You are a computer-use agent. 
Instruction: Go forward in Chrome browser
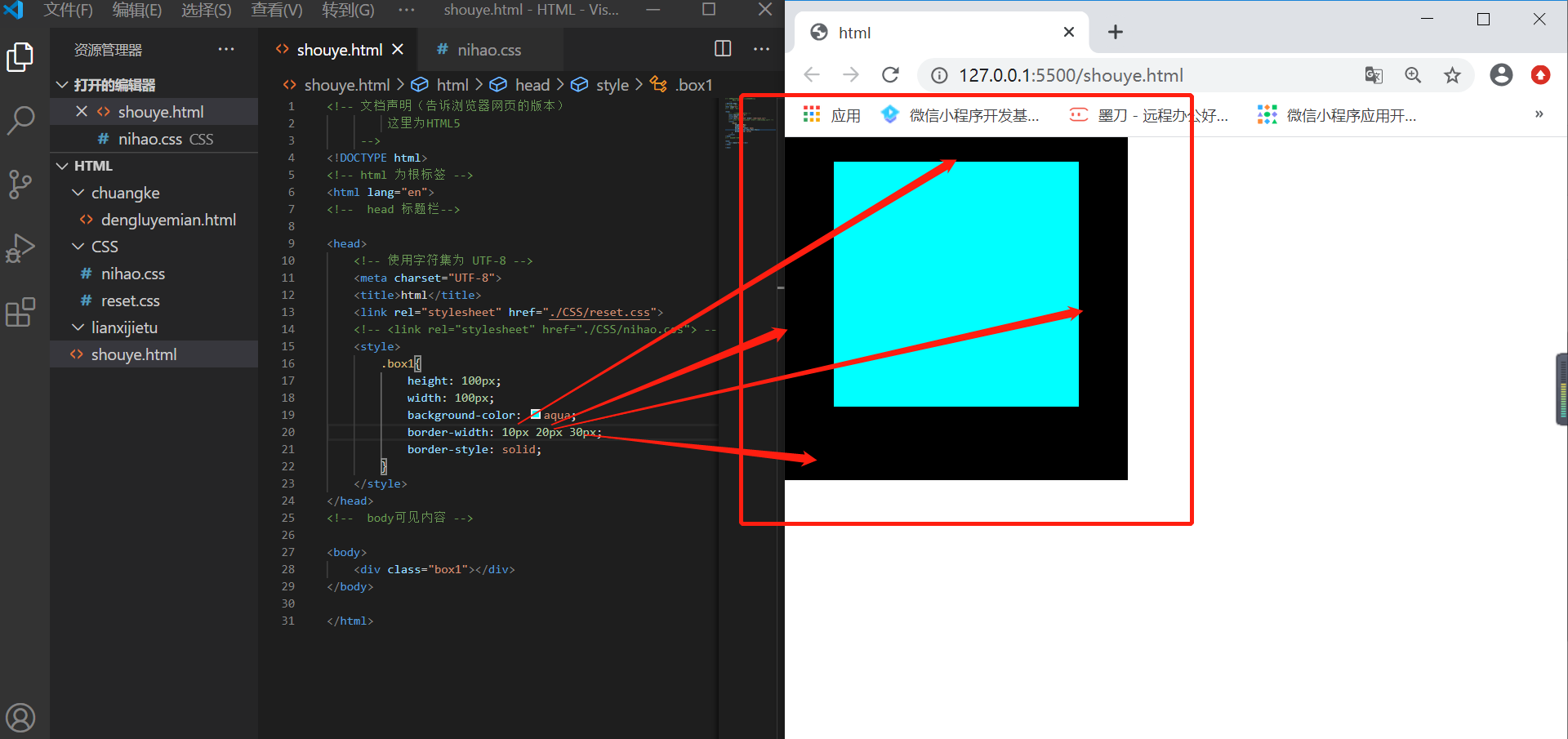point(850,75)
